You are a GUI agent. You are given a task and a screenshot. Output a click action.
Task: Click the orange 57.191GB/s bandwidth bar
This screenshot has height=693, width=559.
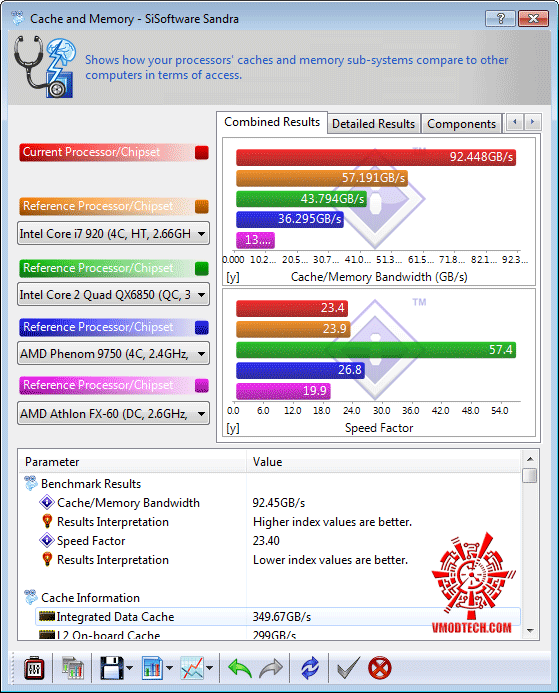(322, 178)
